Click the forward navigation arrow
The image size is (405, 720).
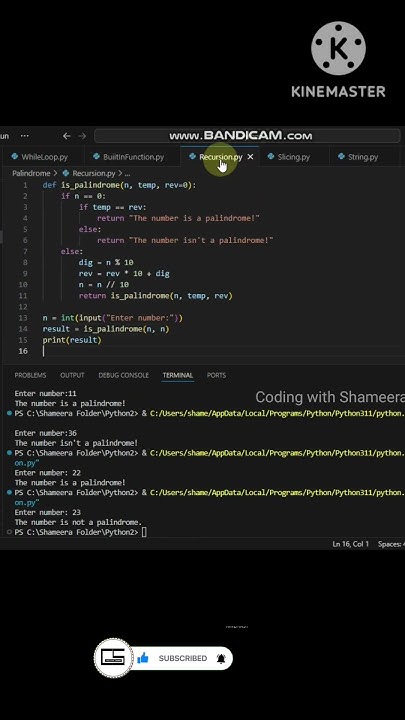(82, 136)
